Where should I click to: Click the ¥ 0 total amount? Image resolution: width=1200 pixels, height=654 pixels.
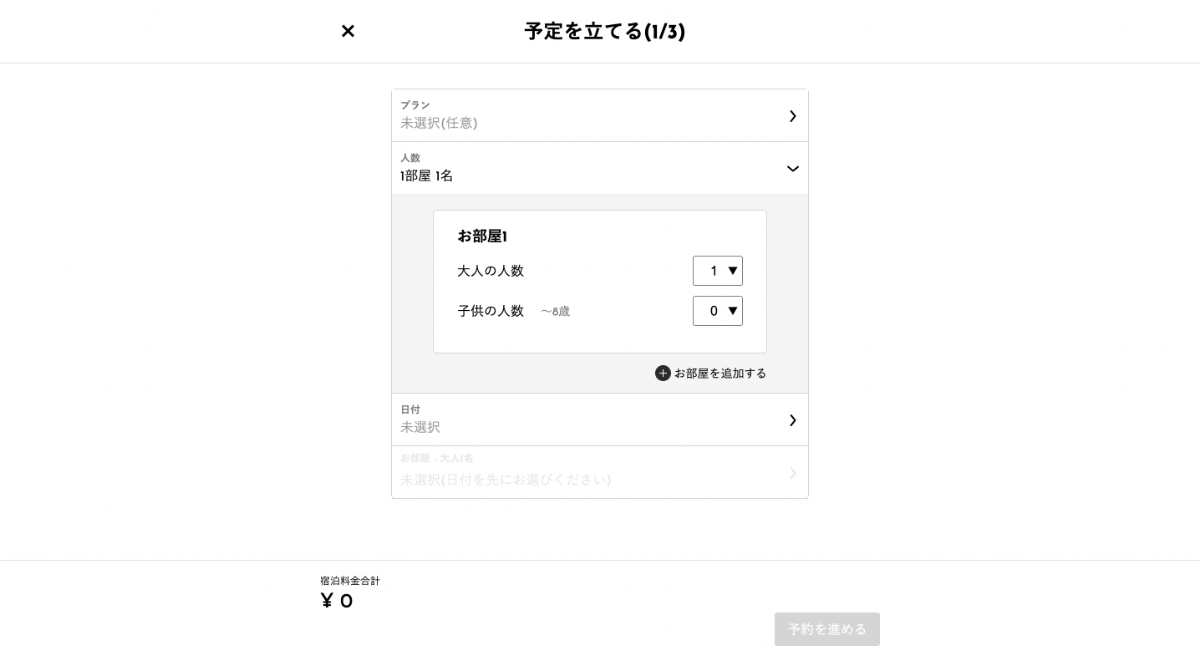[x=336, y=601]
